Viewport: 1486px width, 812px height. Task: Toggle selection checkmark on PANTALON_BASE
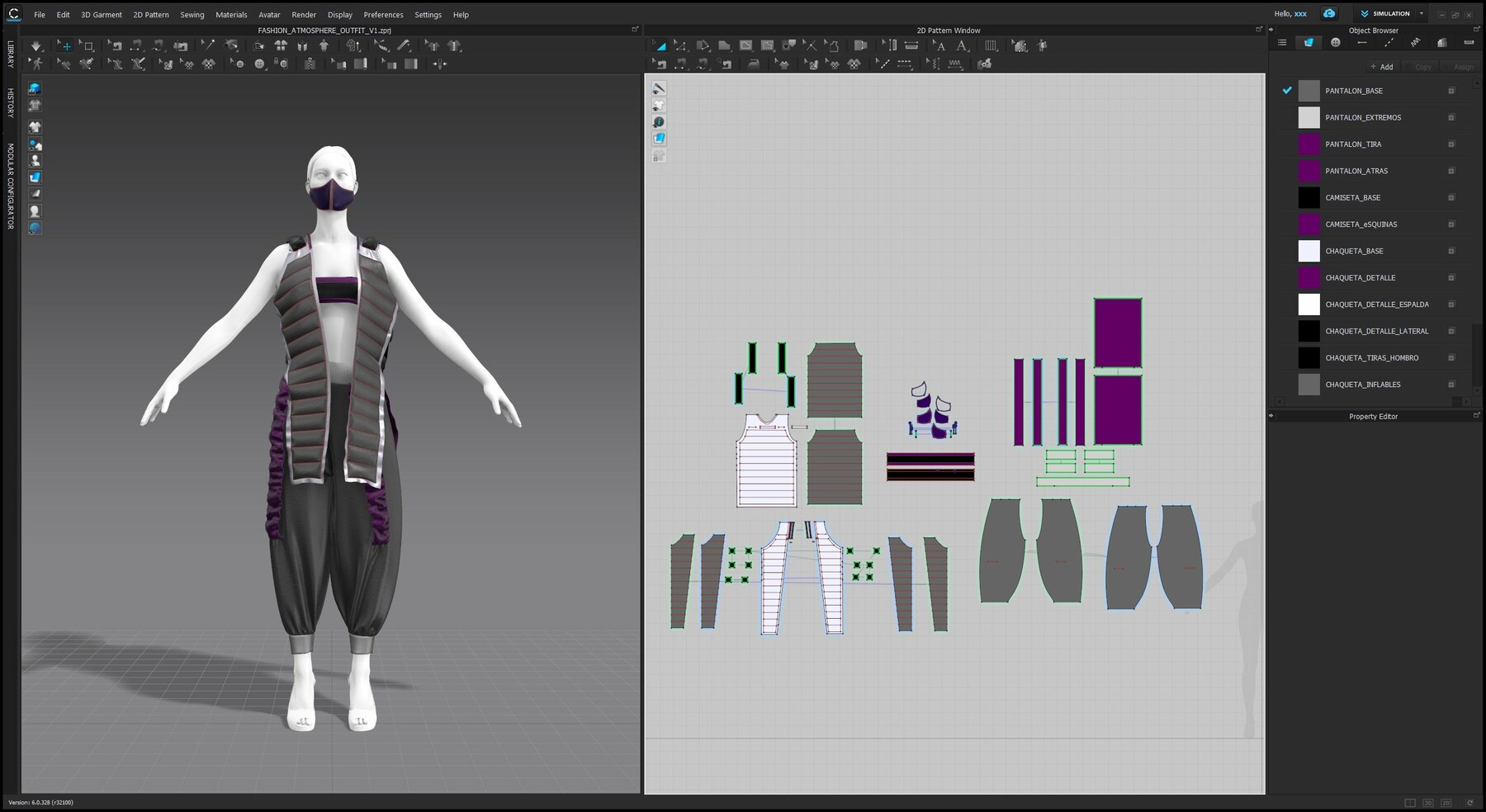tap(1286, 91)
